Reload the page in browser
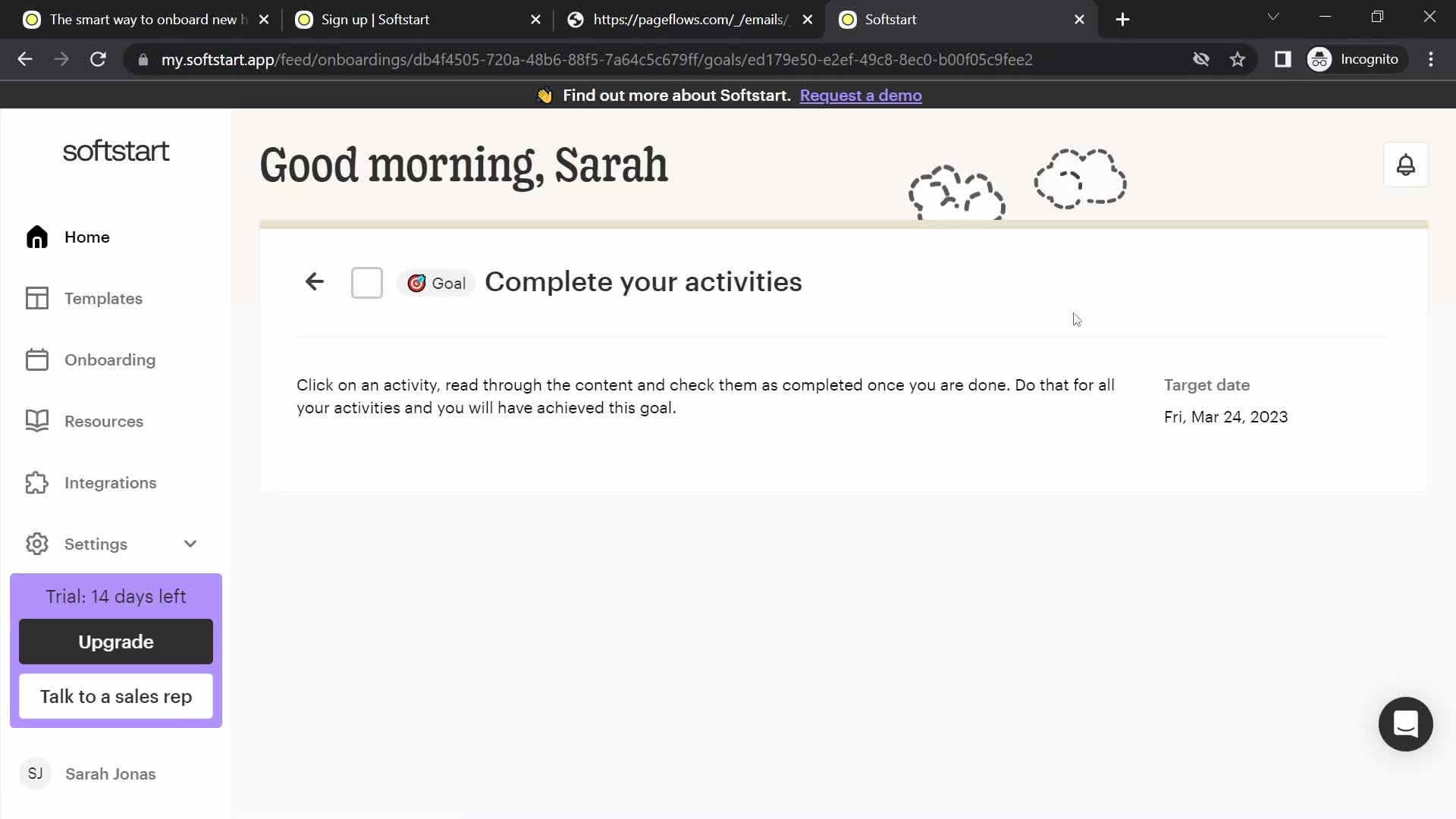The width and height of the screenshot is (1456, 819). [x=98, y=59]
